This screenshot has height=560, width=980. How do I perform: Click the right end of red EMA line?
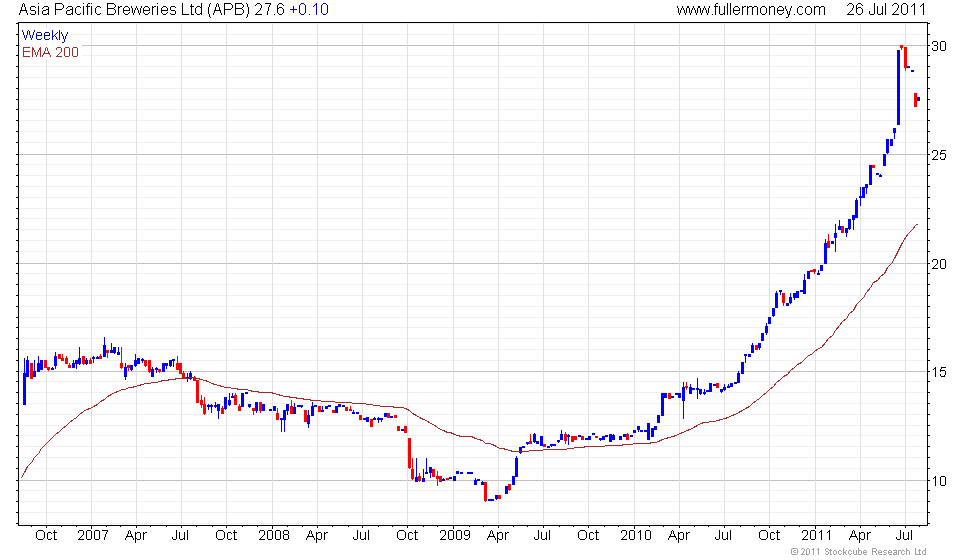coord(917,224)
